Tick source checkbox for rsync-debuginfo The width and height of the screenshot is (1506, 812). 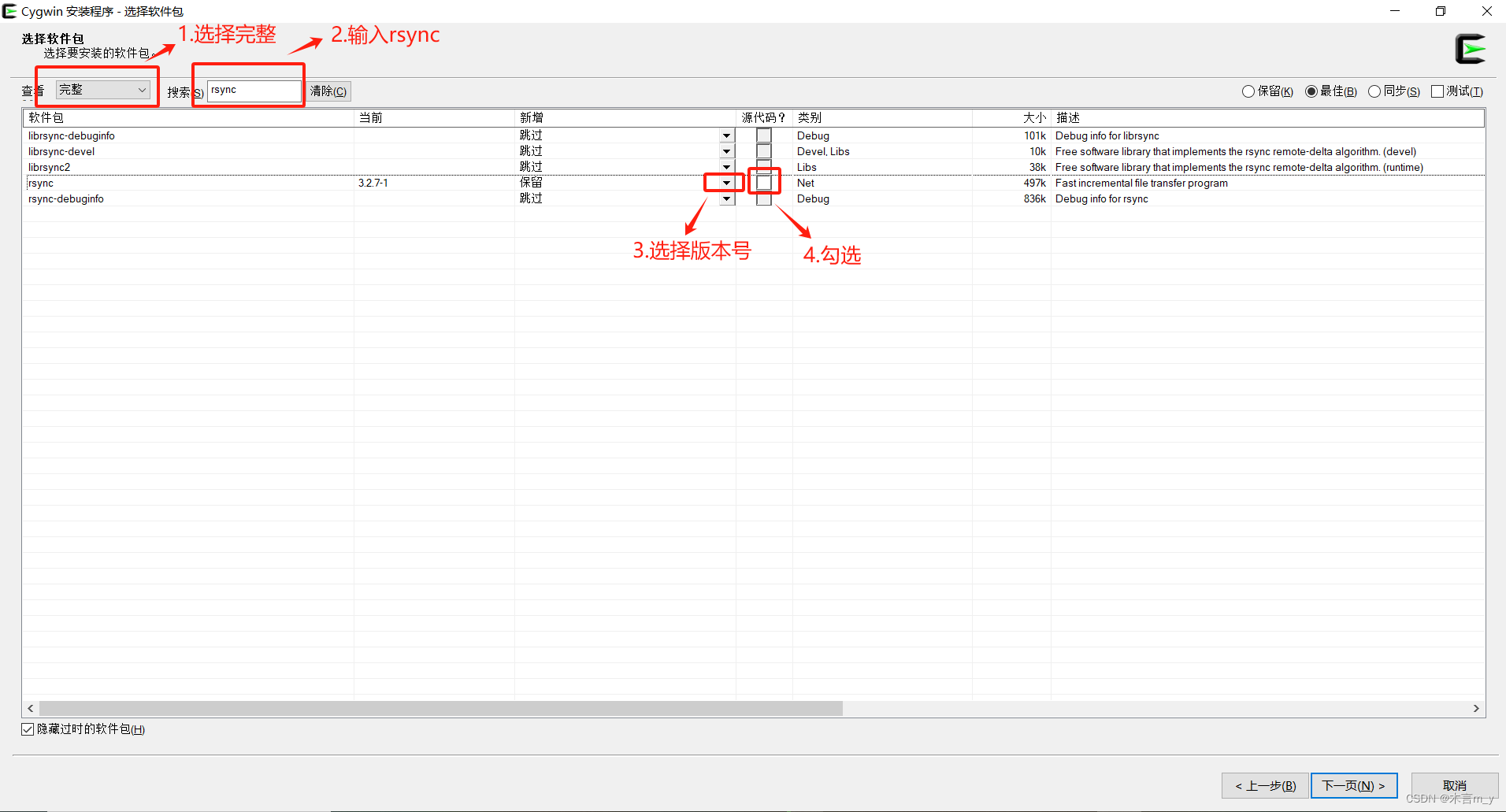point(764,198)
